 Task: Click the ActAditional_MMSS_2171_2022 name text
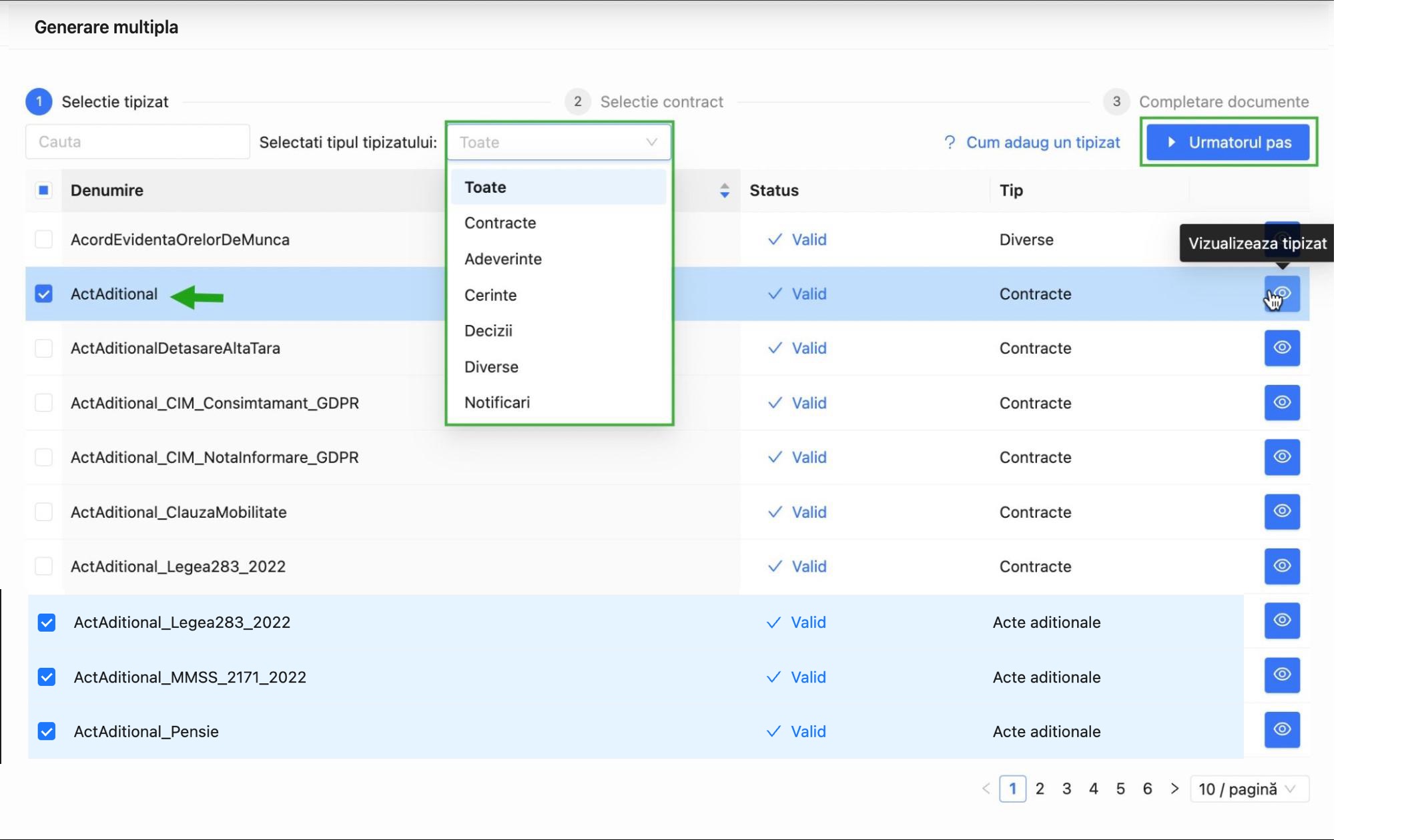point(190,677)
